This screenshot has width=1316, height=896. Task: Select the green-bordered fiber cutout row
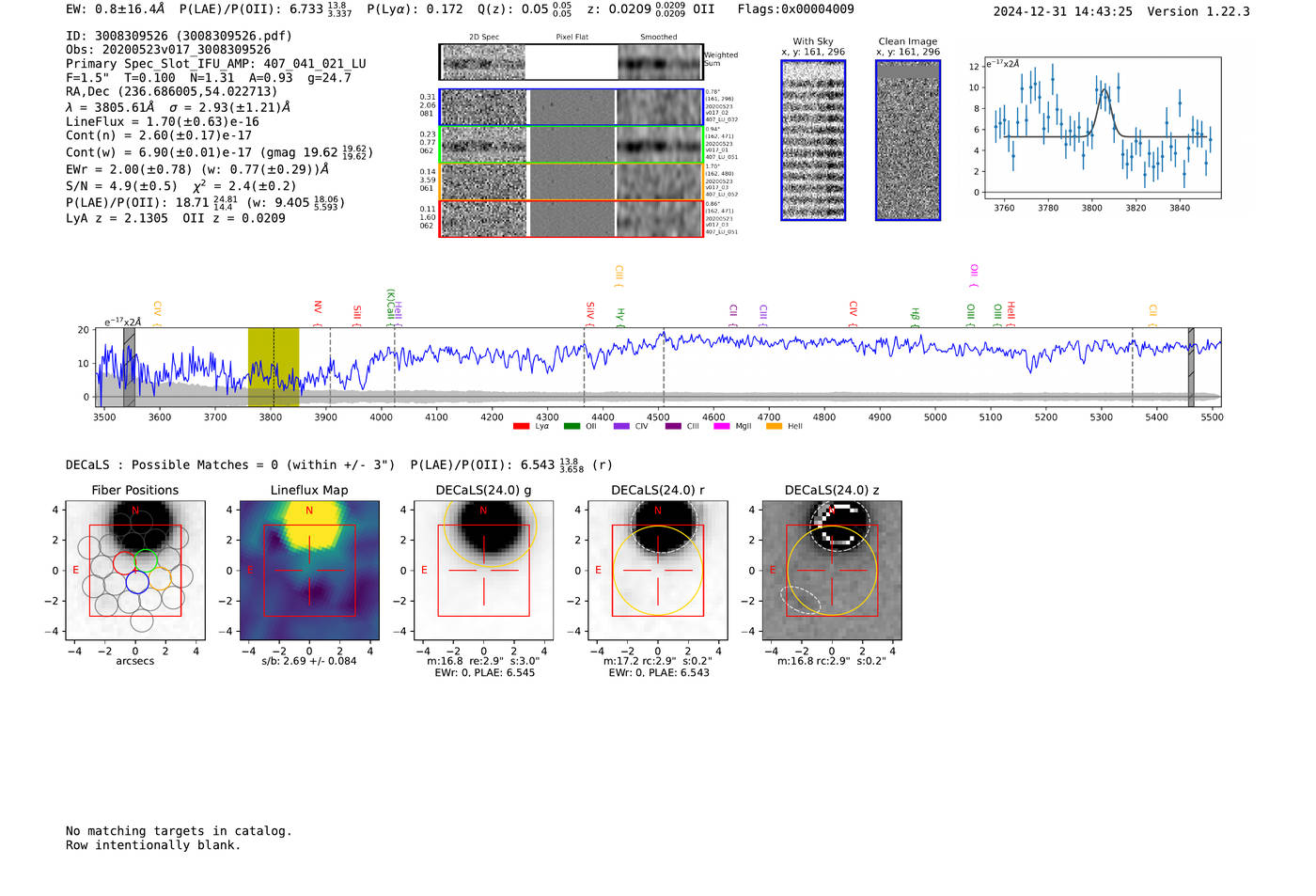(x=572, y=145)
